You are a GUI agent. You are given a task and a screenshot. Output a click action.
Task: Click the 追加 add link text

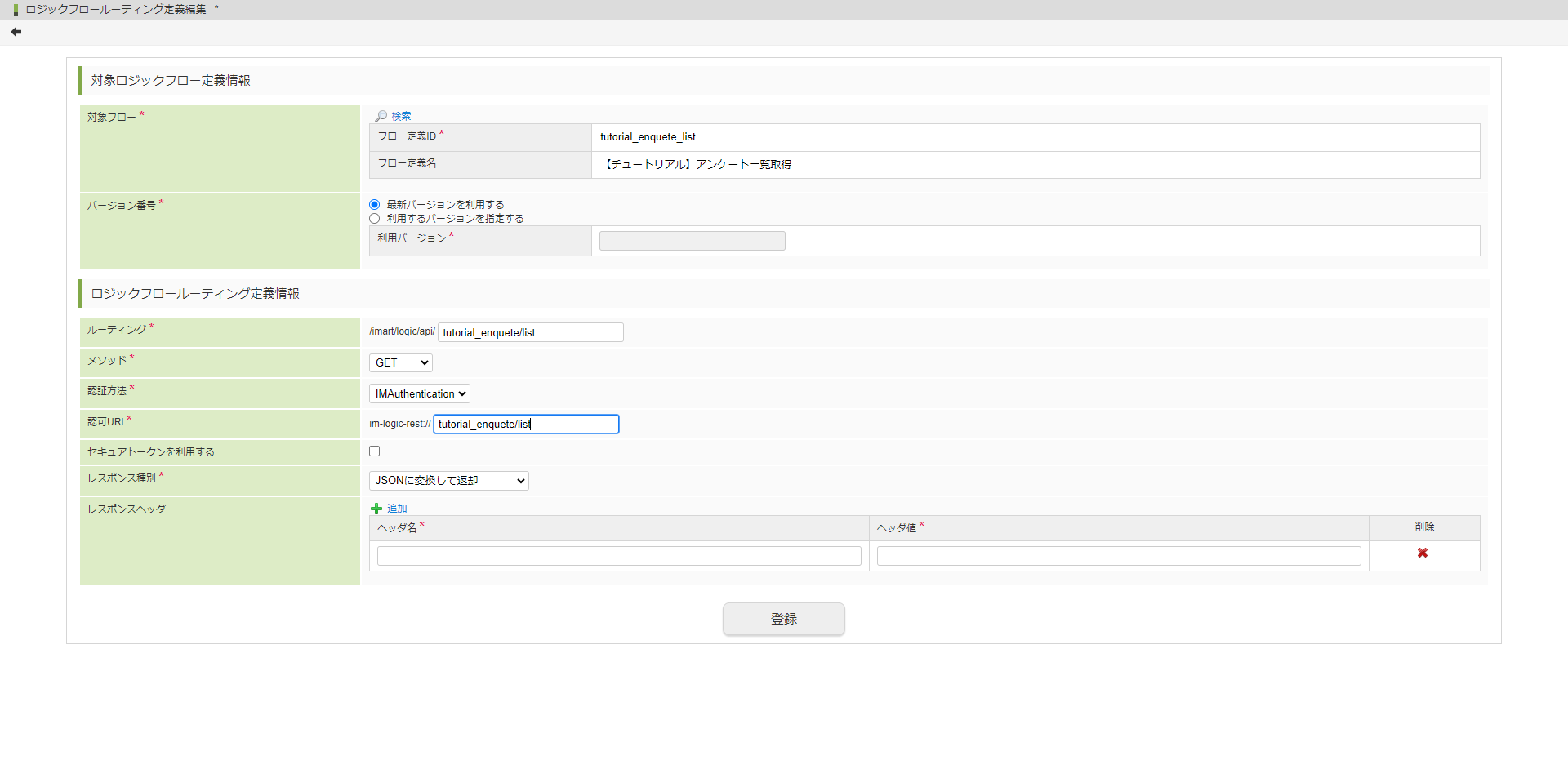tap(397, 509)
